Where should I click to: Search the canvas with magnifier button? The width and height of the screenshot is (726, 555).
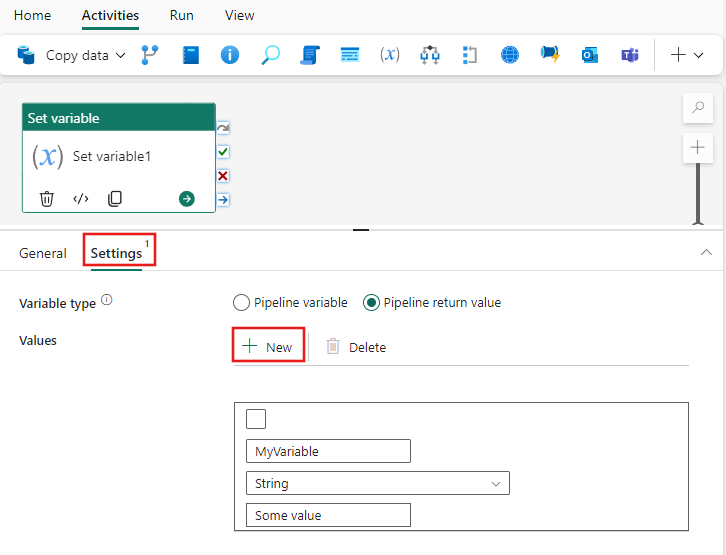[x=698, y=108]
